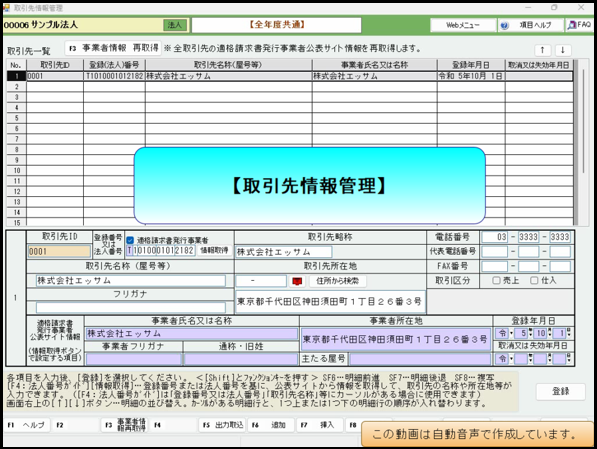Click F3 事業者情報再取得 at bottom bar
The image size is (597, 449).
coord(125,425)
